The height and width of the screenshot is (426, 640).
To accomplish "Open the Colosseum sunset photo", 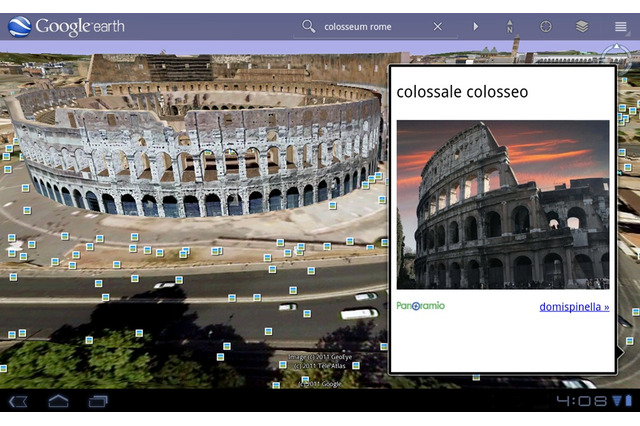I will [503, 204].
